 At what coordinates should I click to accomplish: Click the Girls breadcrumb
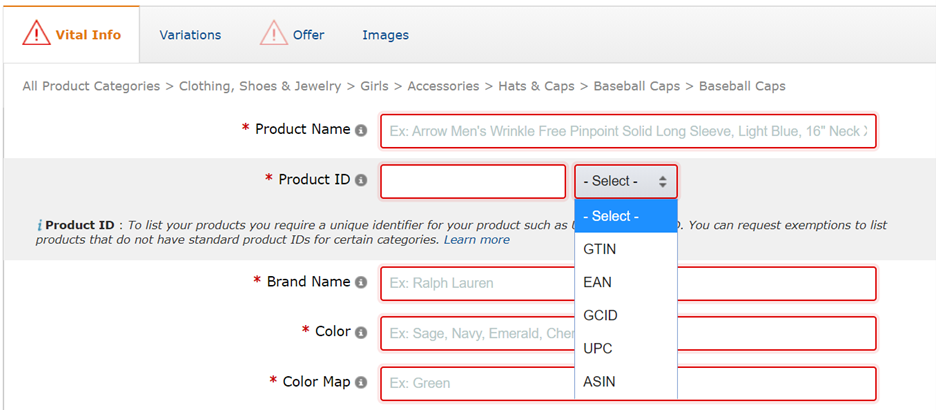pos(374,86)
